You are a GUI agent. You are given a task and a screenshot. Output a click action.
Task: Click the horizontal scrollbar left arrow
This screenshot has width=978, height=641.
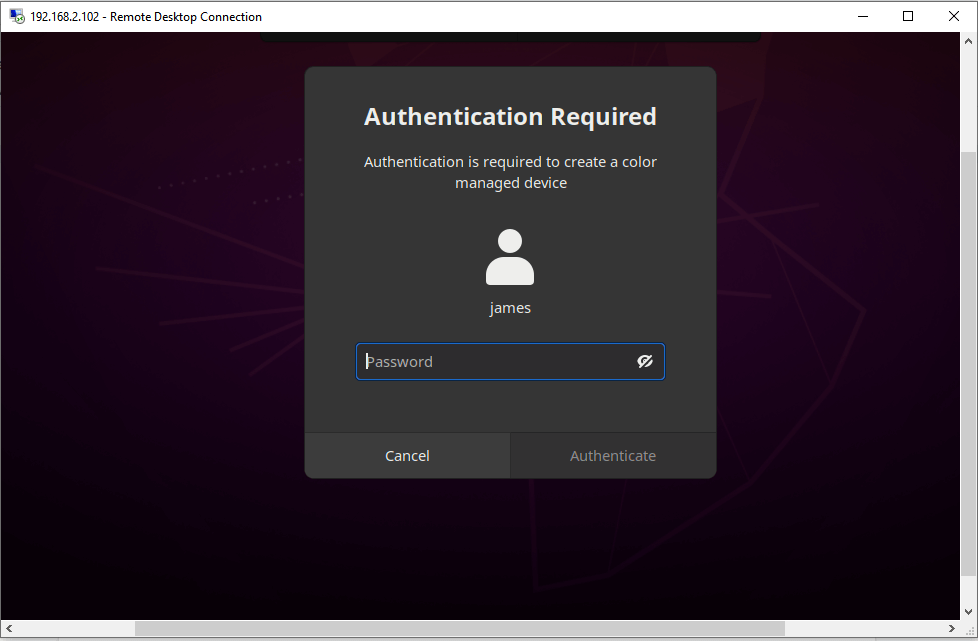pyautogui.click(x=9, y=629)
